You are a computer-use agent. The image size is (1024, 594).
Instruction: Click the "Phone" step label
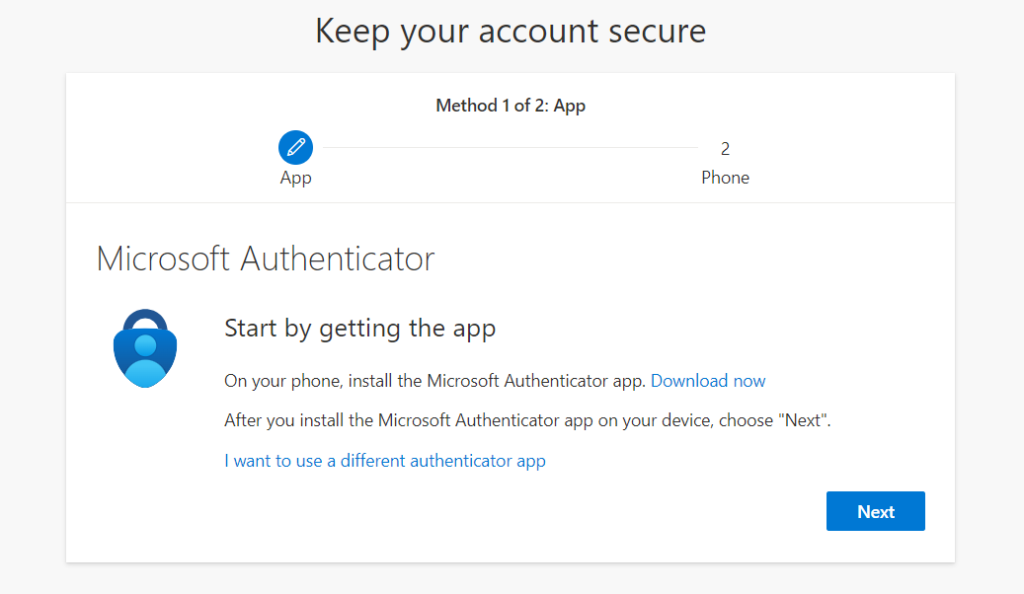point(725,178)
